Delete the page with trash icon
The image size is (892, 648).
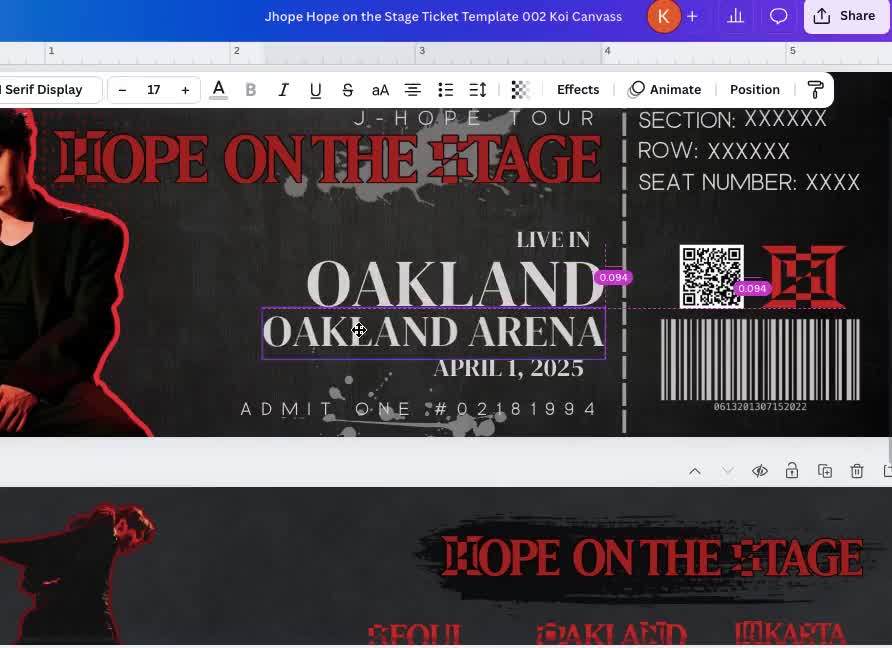pyautogui.click(x=857, y=471)
